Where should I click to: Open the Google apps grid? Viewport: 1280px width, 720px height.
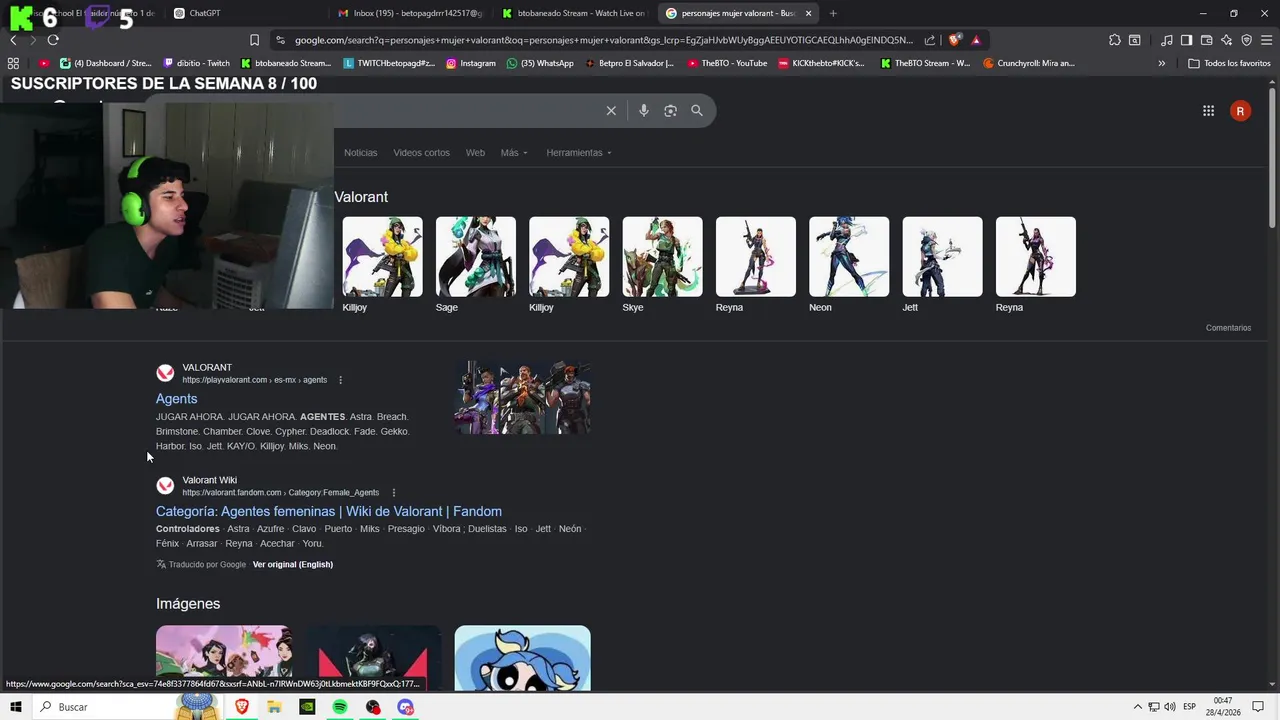[1208, 111]
